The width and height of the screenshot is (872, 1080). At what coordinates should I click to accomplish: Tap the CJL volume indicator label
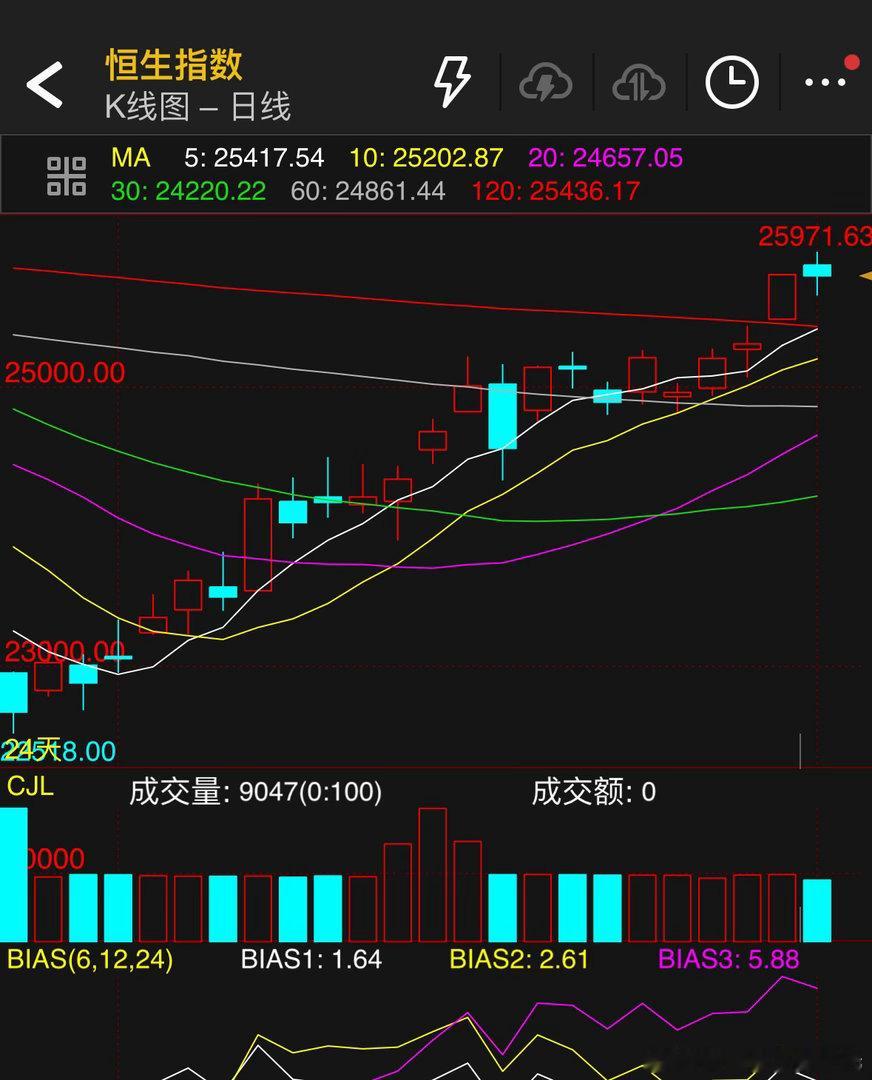tap(30, 786)
